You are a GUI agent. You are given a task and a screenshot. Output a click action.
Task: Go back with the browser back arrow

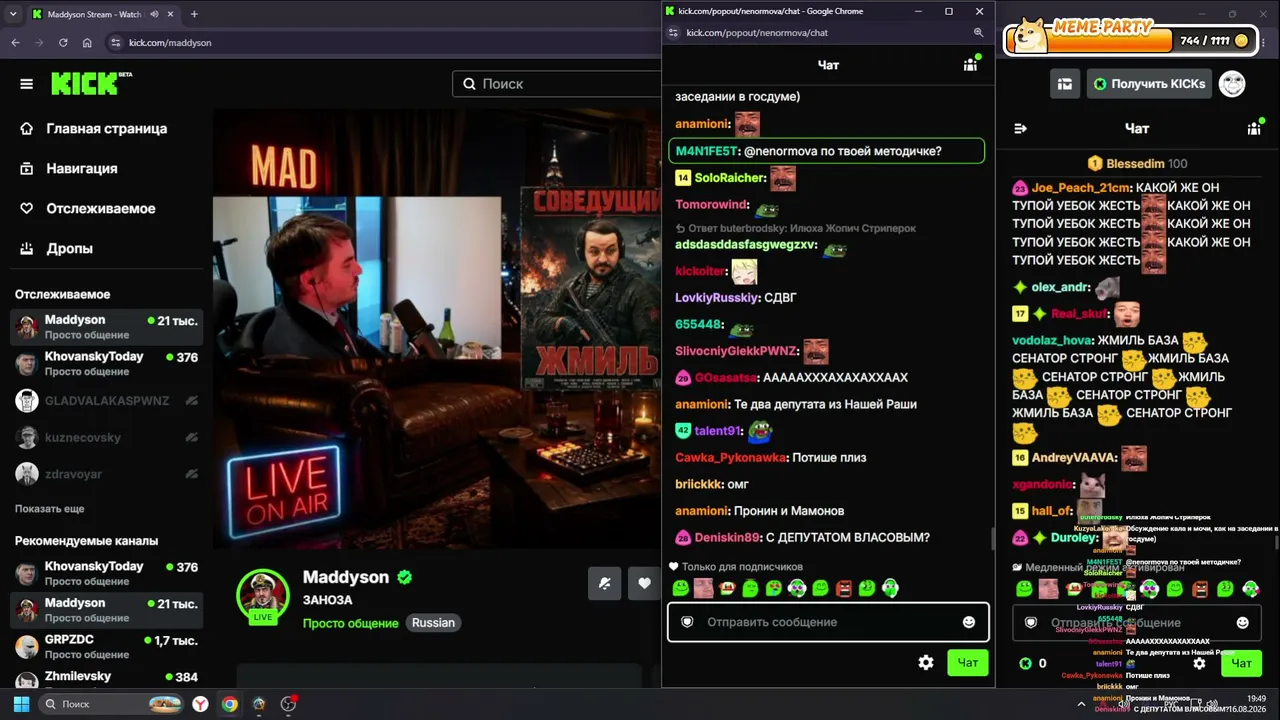pyautogui.click(x=15, y=43)
